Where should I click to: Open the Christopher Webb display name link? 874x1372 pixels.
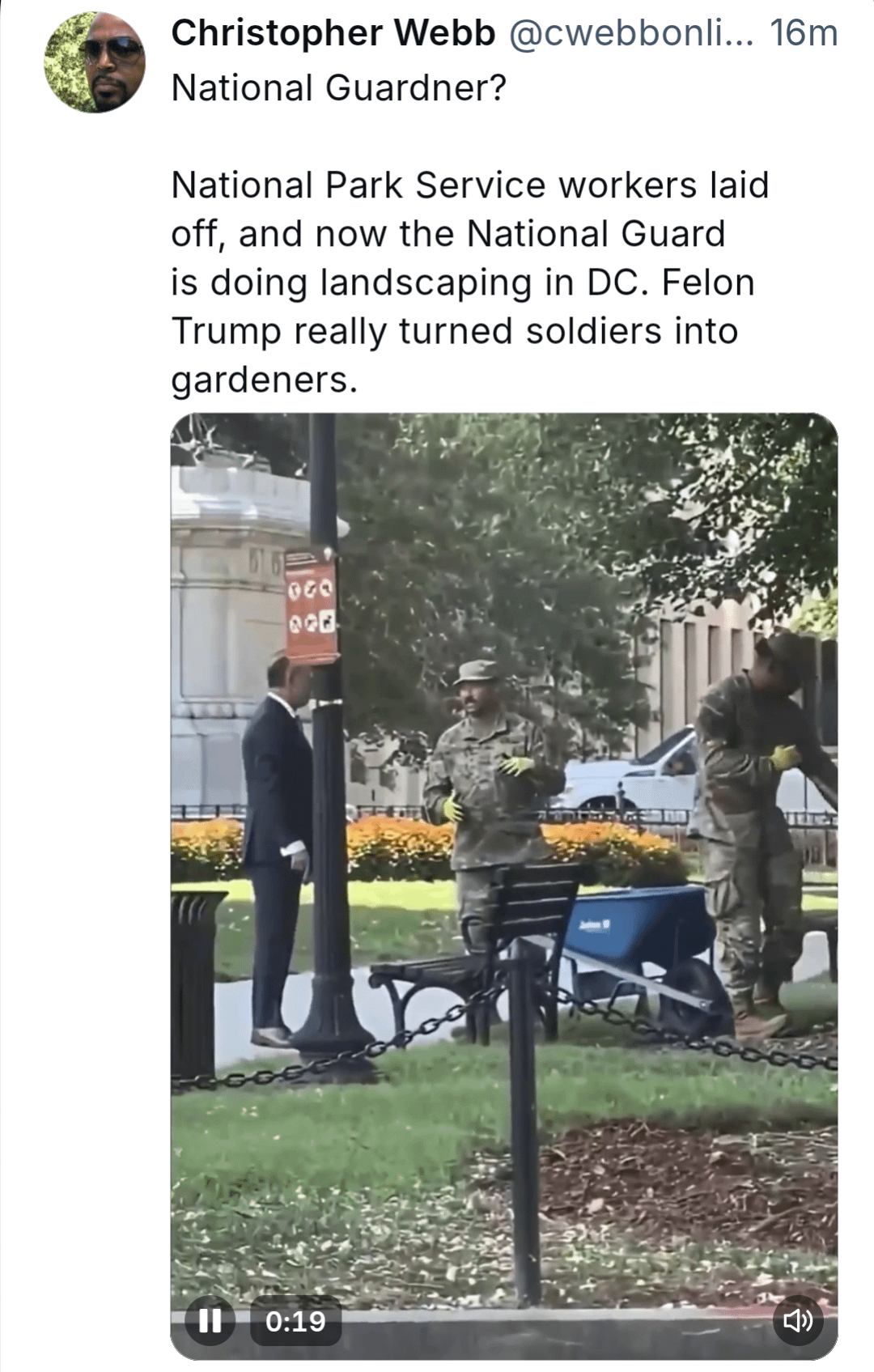coord(333,33)
